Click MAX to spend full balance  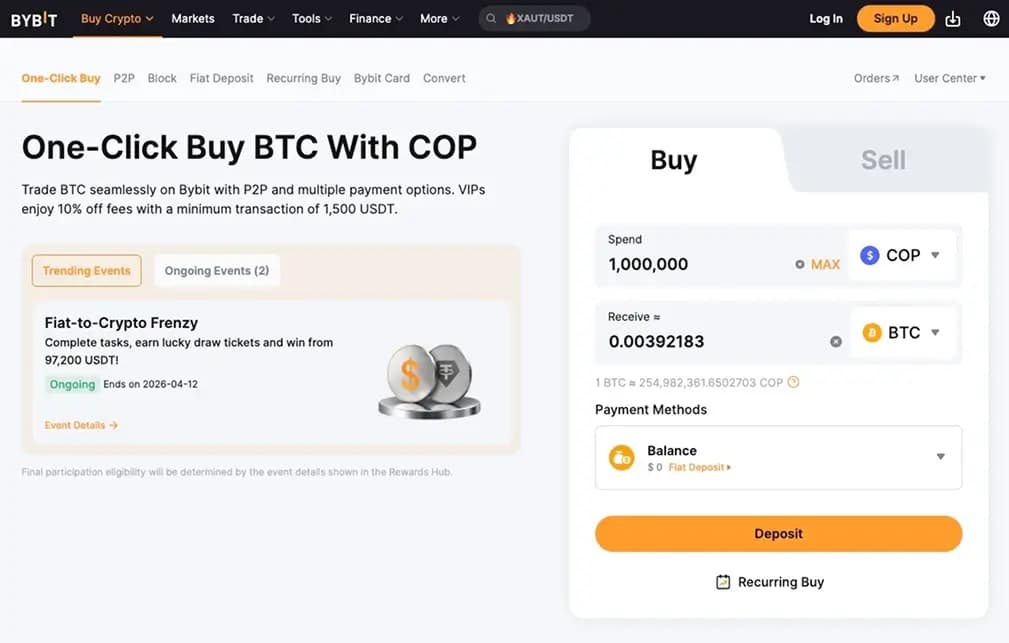(x=825, y=264)
